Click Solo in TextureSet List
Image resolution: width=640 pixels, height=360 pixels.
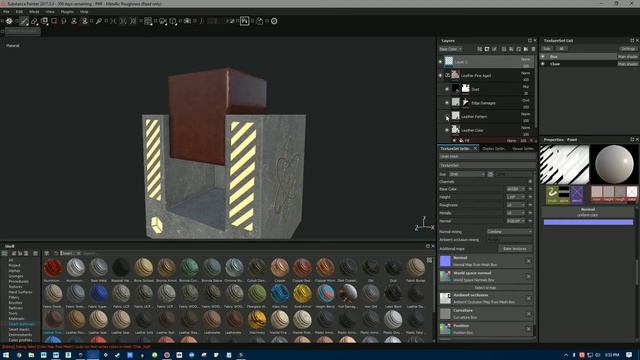click(547, 49)
